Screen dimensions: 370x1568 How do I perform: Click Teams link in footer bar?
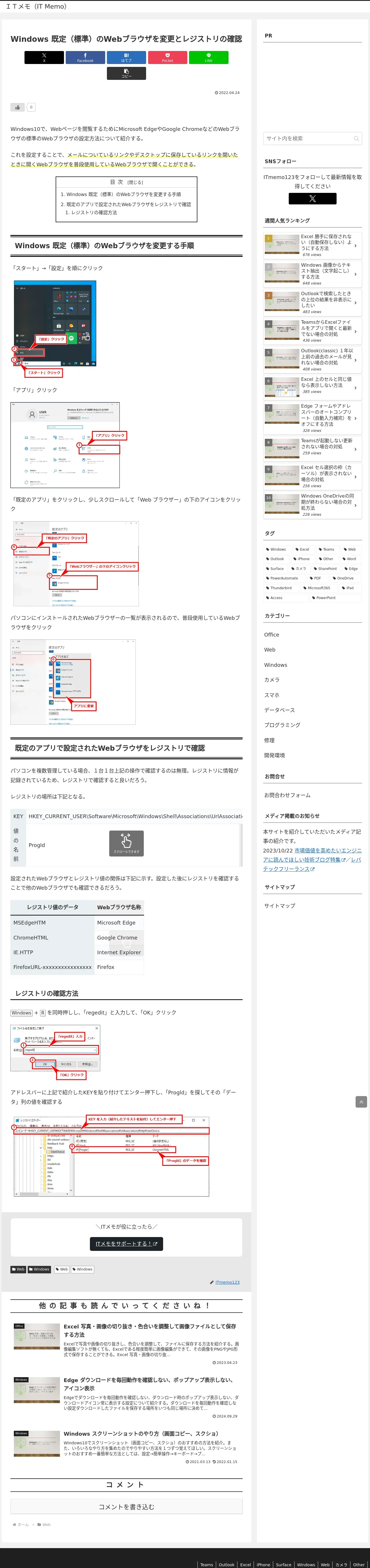click(206, 1564)
